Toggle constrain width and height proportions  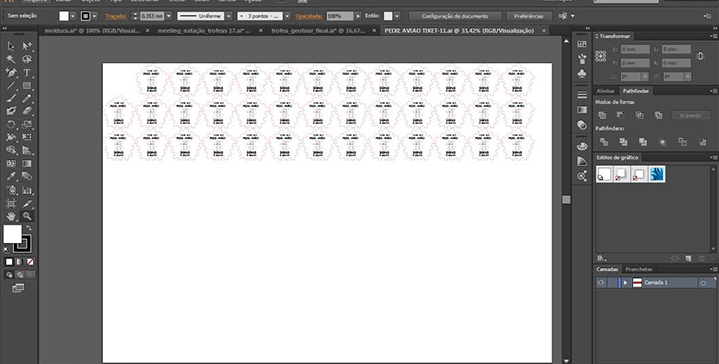(x=700, y=56)
